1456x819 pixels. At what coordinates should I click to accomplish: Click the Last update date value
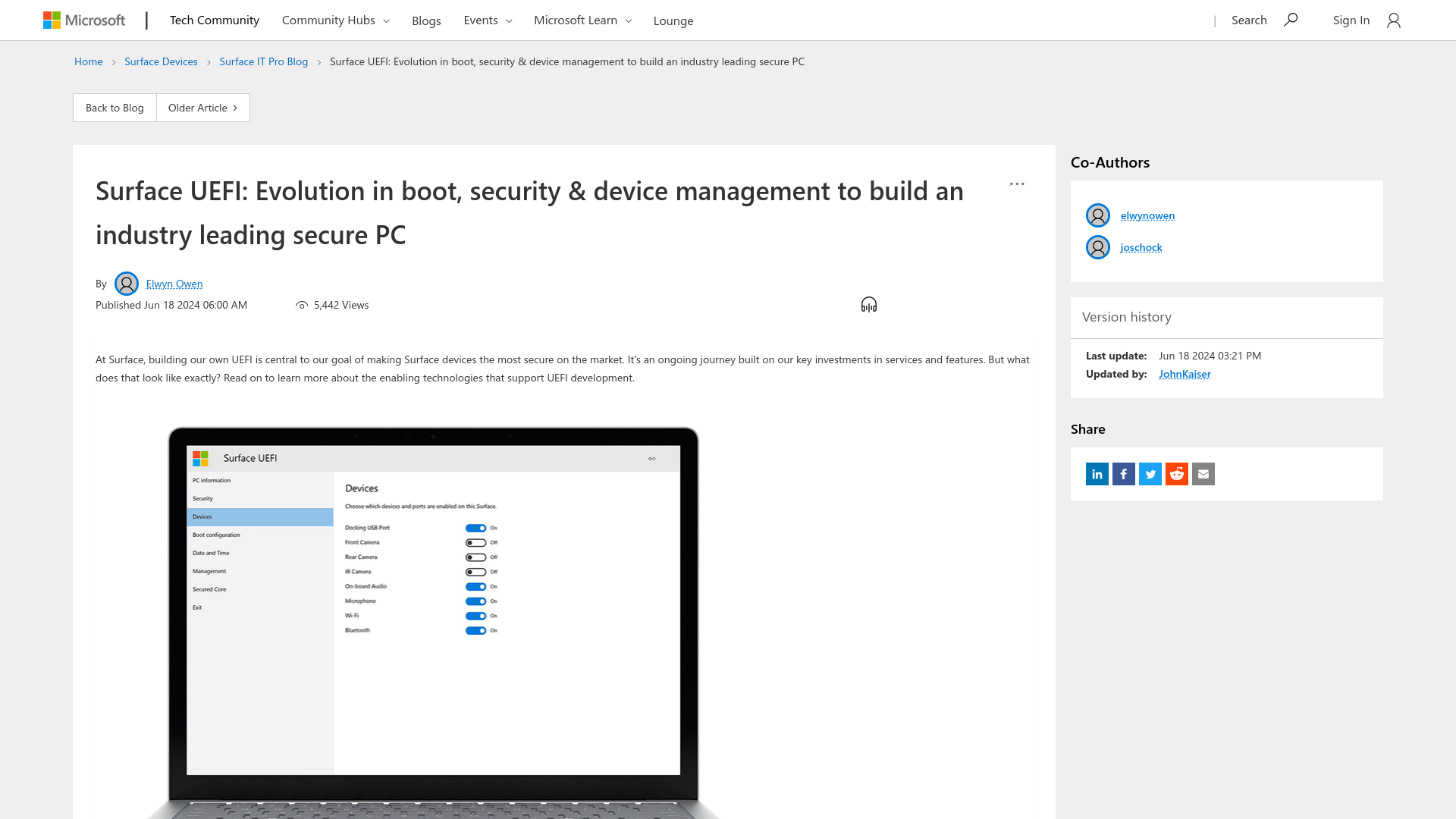(1210, 356)
